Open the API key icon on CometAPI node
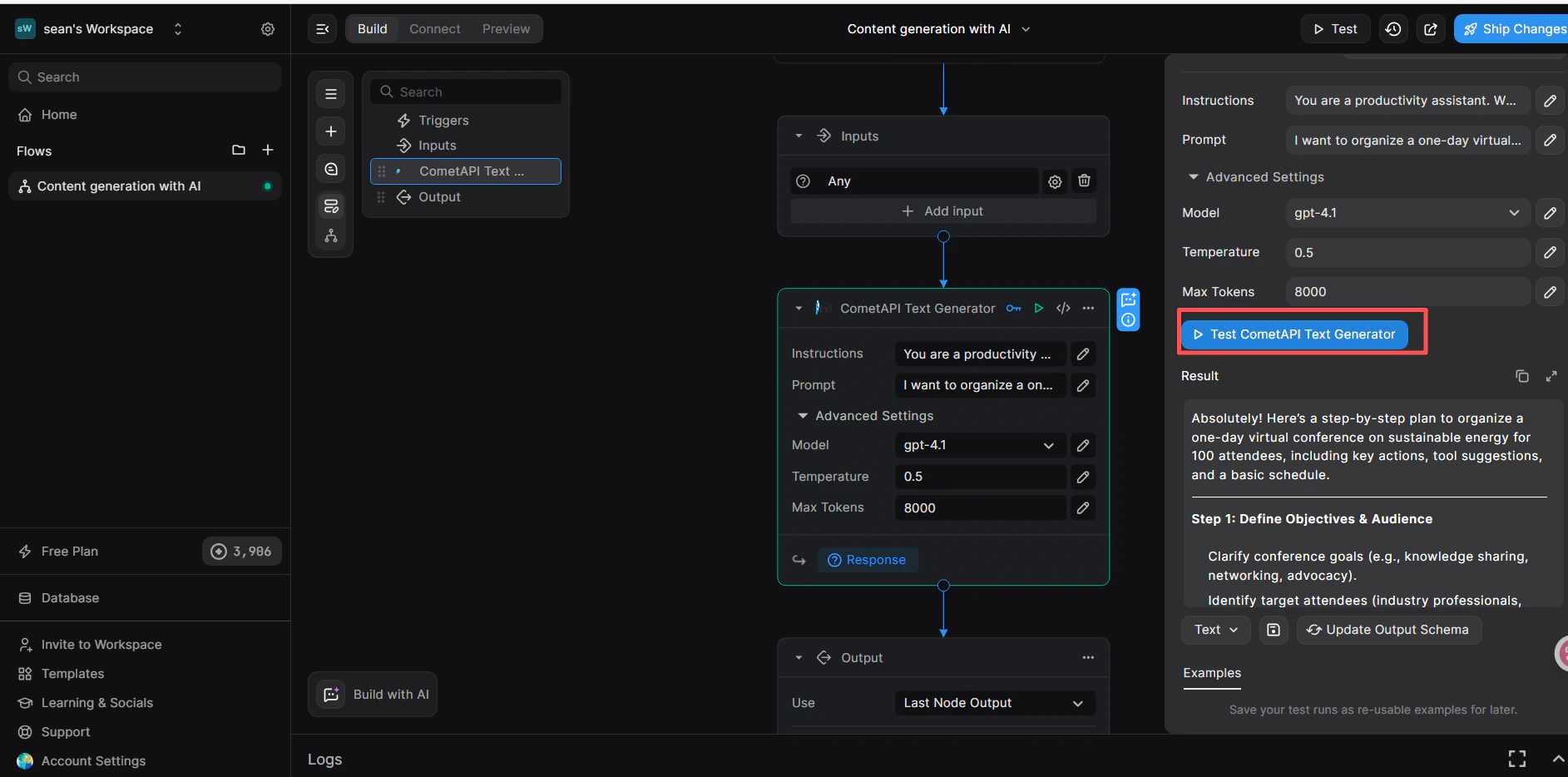The image size is (1568, 777). tap(1013, 308)
